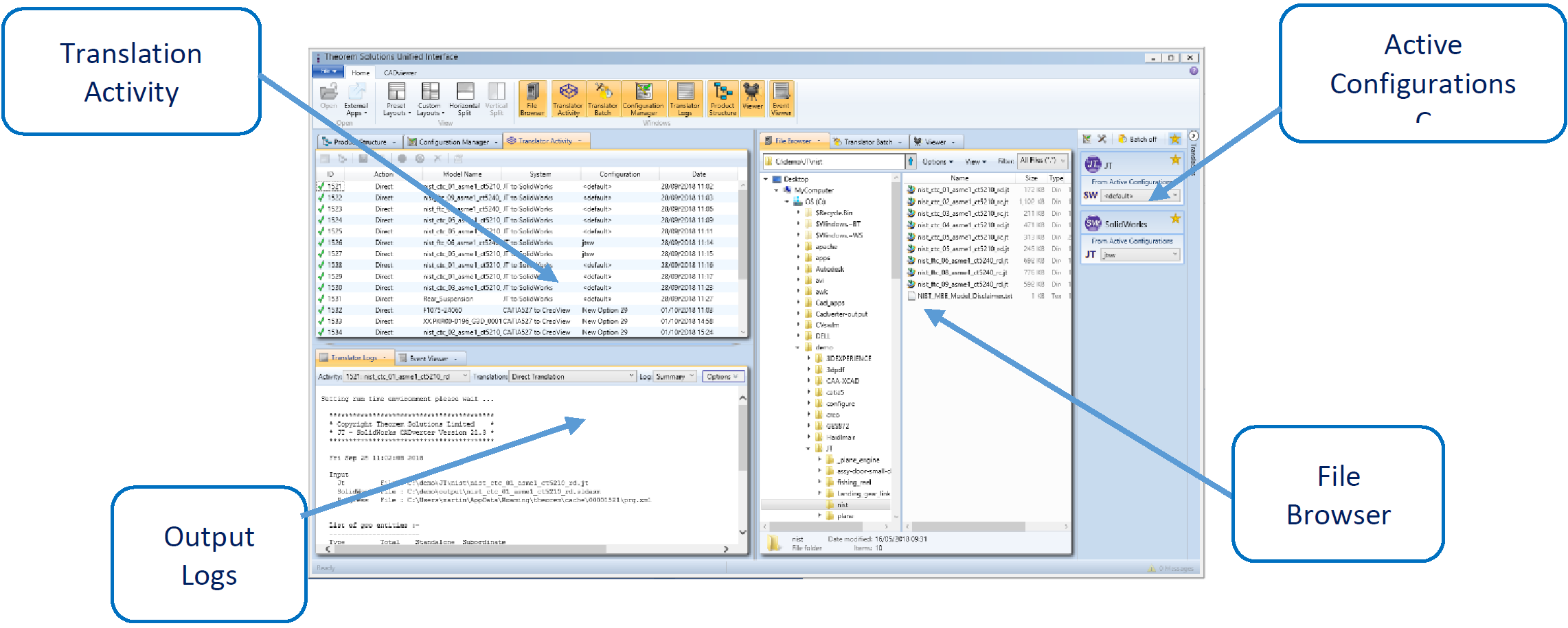Viewport: 1568px width, 628px height.
Task: Sort files by the Name column header
Action: [959, 178]
